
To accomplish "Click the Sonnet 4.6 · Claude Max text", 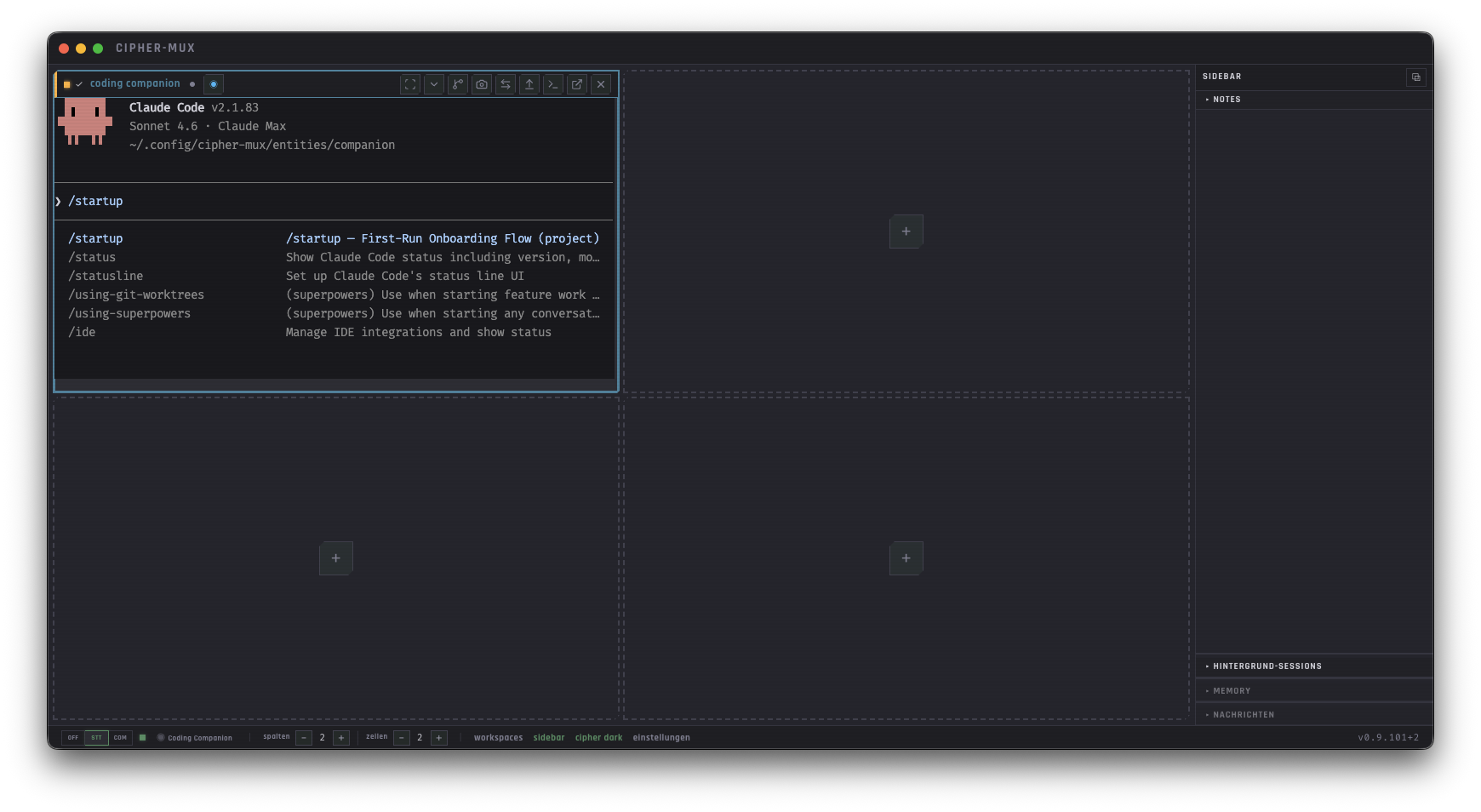I will coord(208,126).
